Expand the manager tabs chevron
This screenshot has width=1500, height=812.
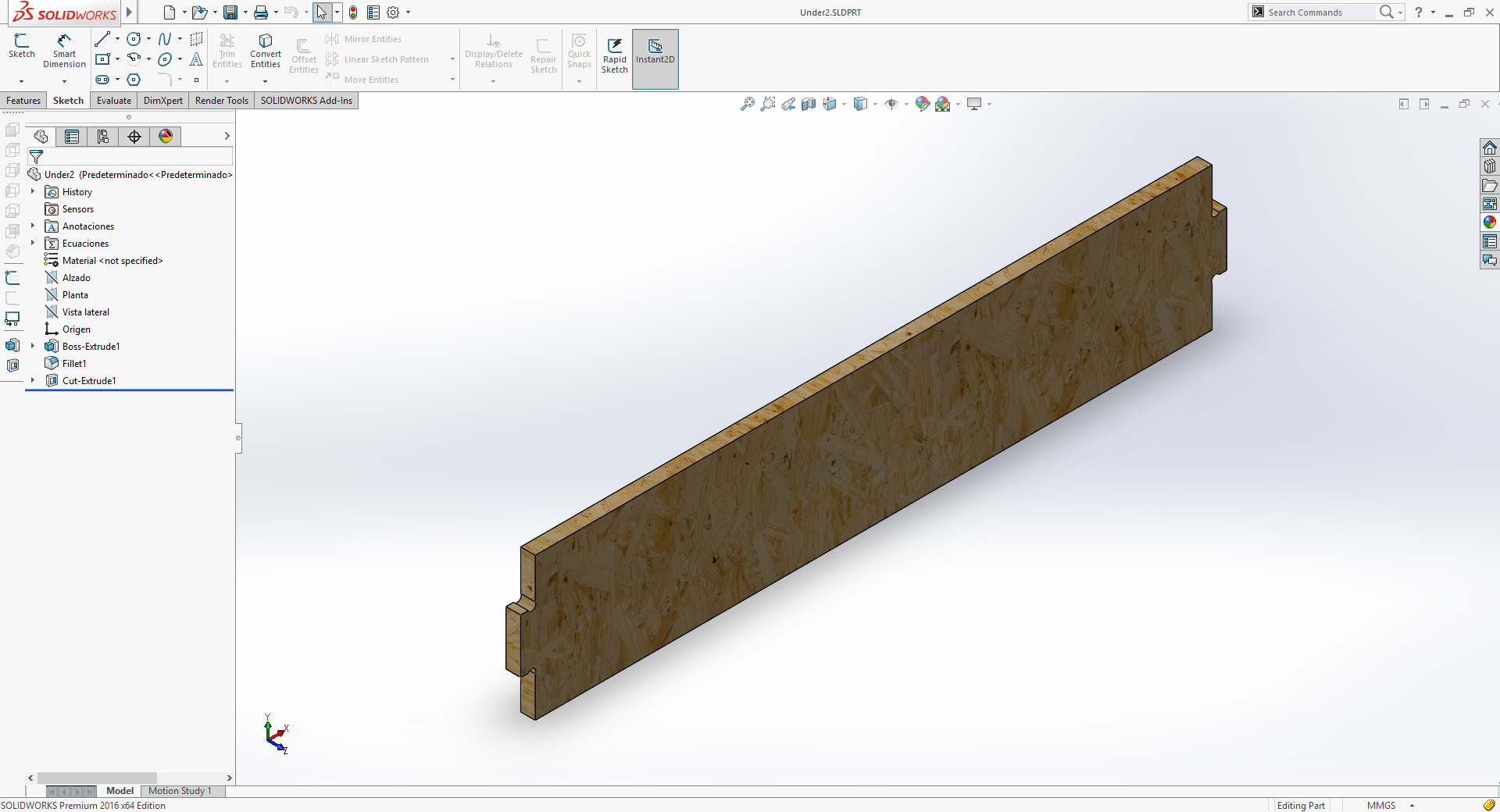[x=227, y=137]
